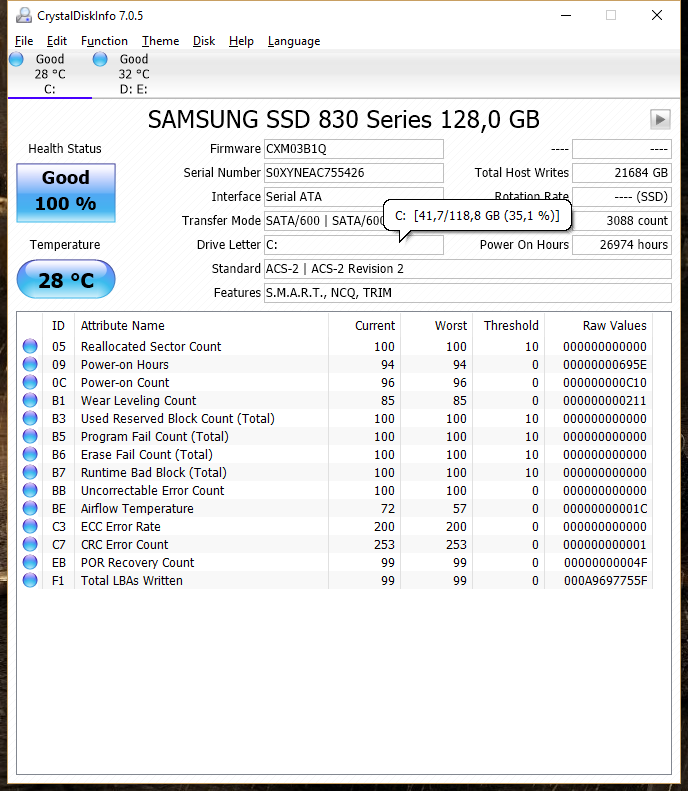Select the CRC Error Count attribute name
Viewport: 688px width, 791px height.
tap(125, 545)
